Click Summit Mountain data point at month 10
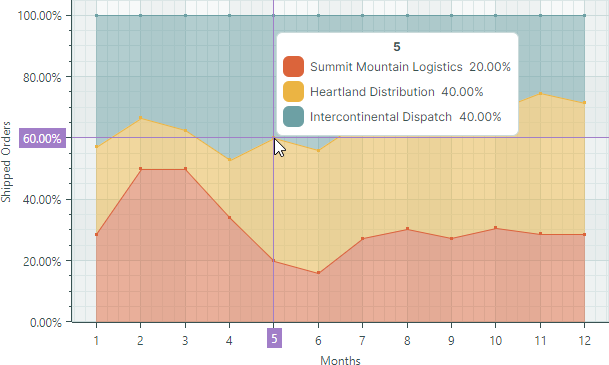609x365 pixels. pos(496,228)
